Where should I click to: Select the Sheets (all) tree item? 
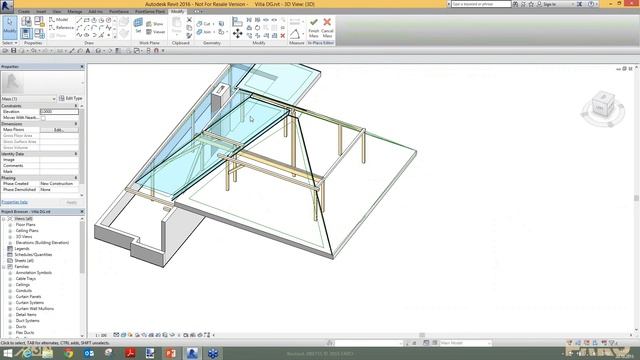pyautogui.click(x=24, y=260)
